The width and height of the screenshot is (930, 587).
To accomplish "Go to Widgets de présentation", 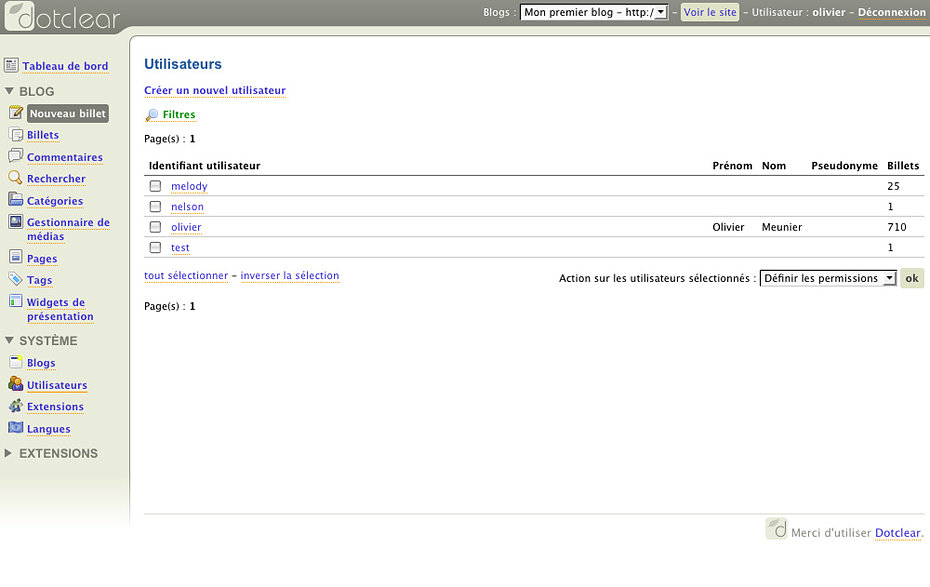I will pos(60,309).
